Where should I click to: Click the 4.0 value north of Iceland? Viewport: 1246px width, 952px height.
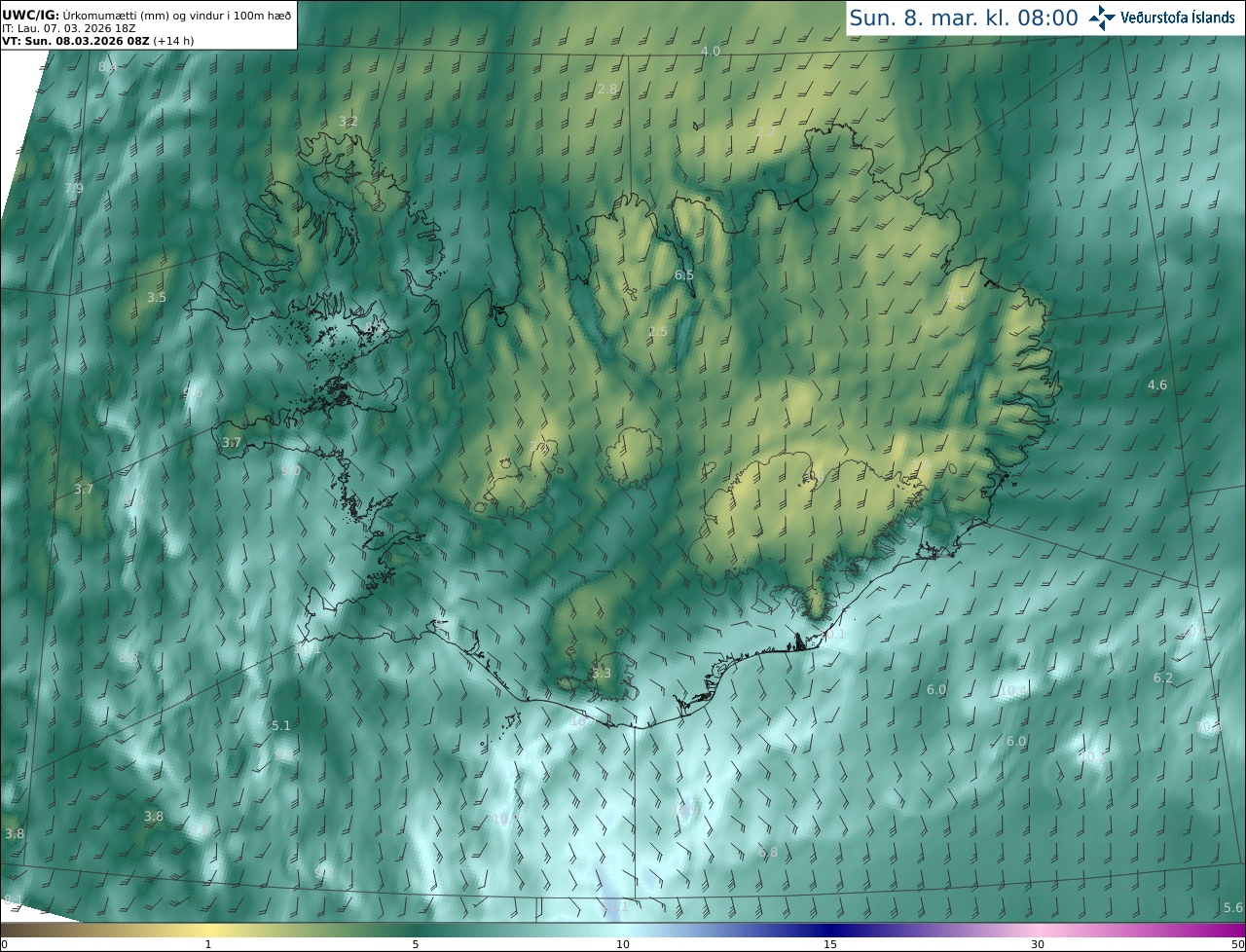point(711,51)
